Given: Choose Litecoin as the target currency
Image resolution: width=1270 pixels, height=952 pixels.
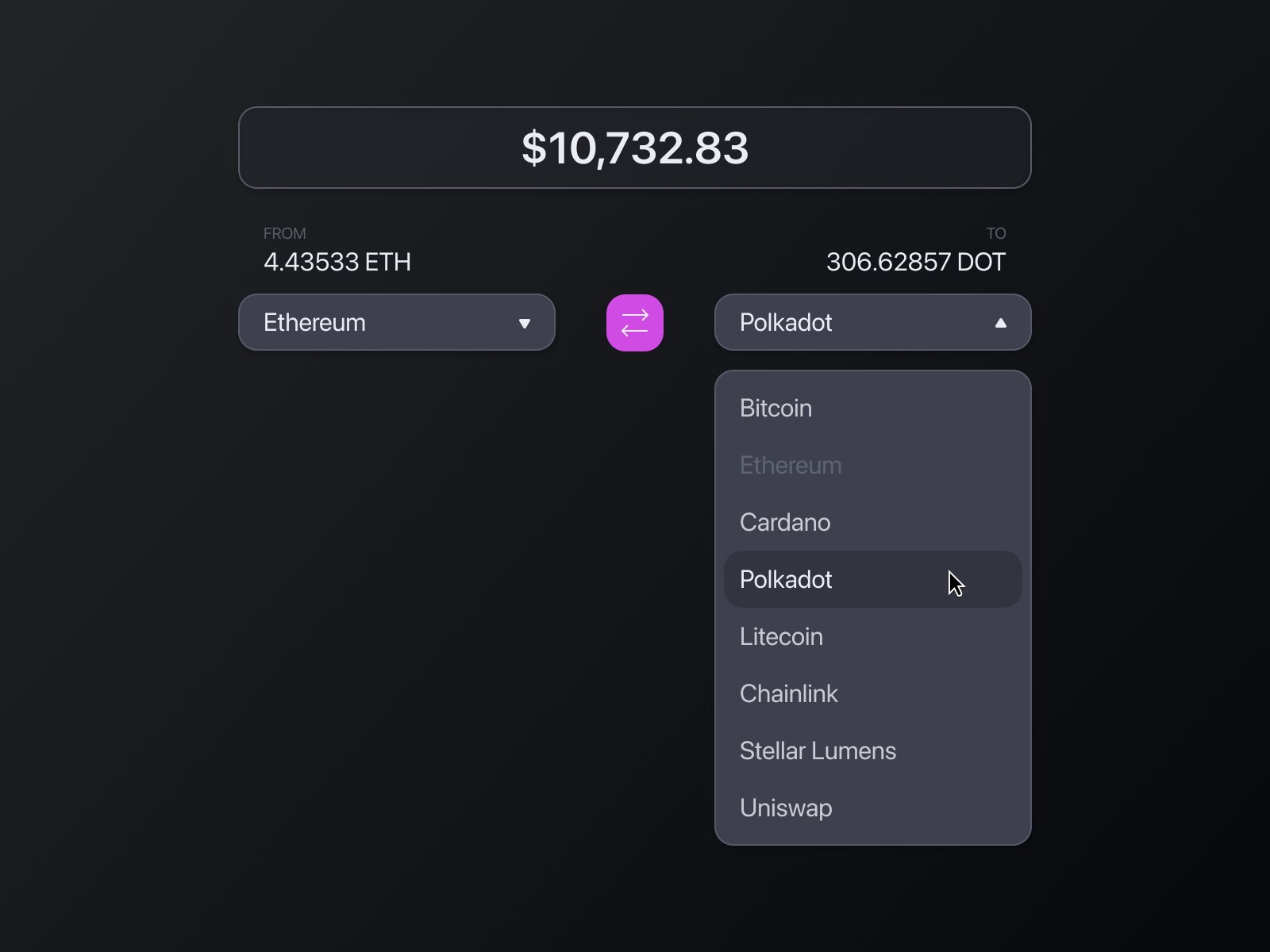Looking at the screenshot, I should pos(781,636).
